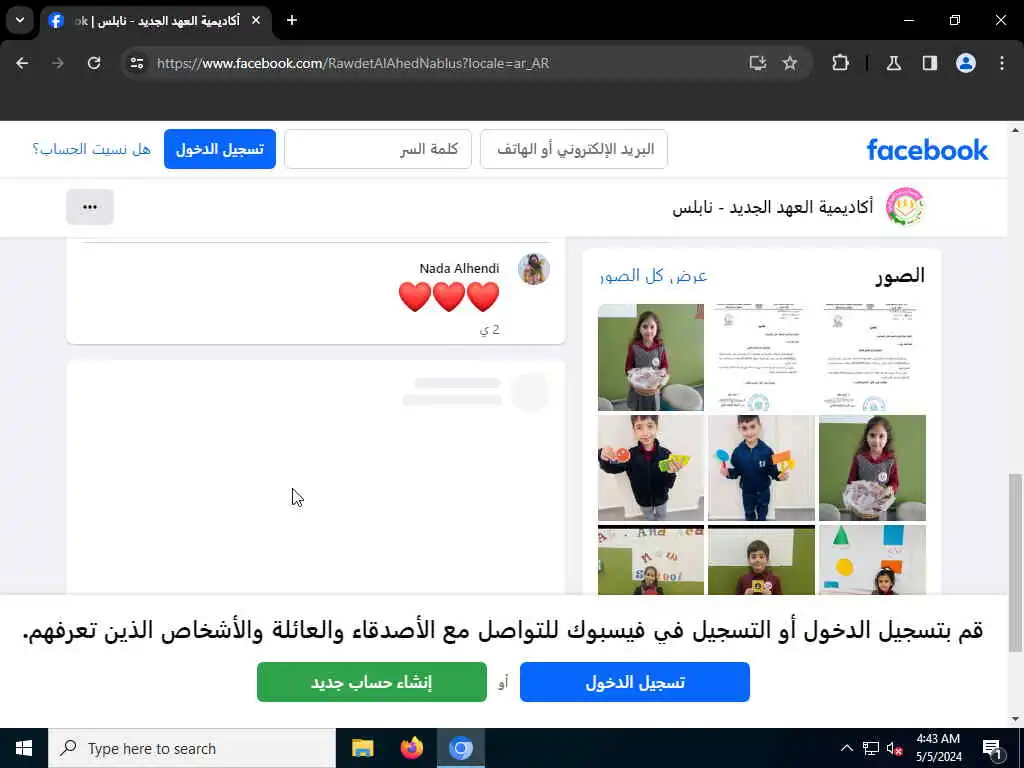Click the green إنشاء حساب جديد button

[x=372, y=682]
